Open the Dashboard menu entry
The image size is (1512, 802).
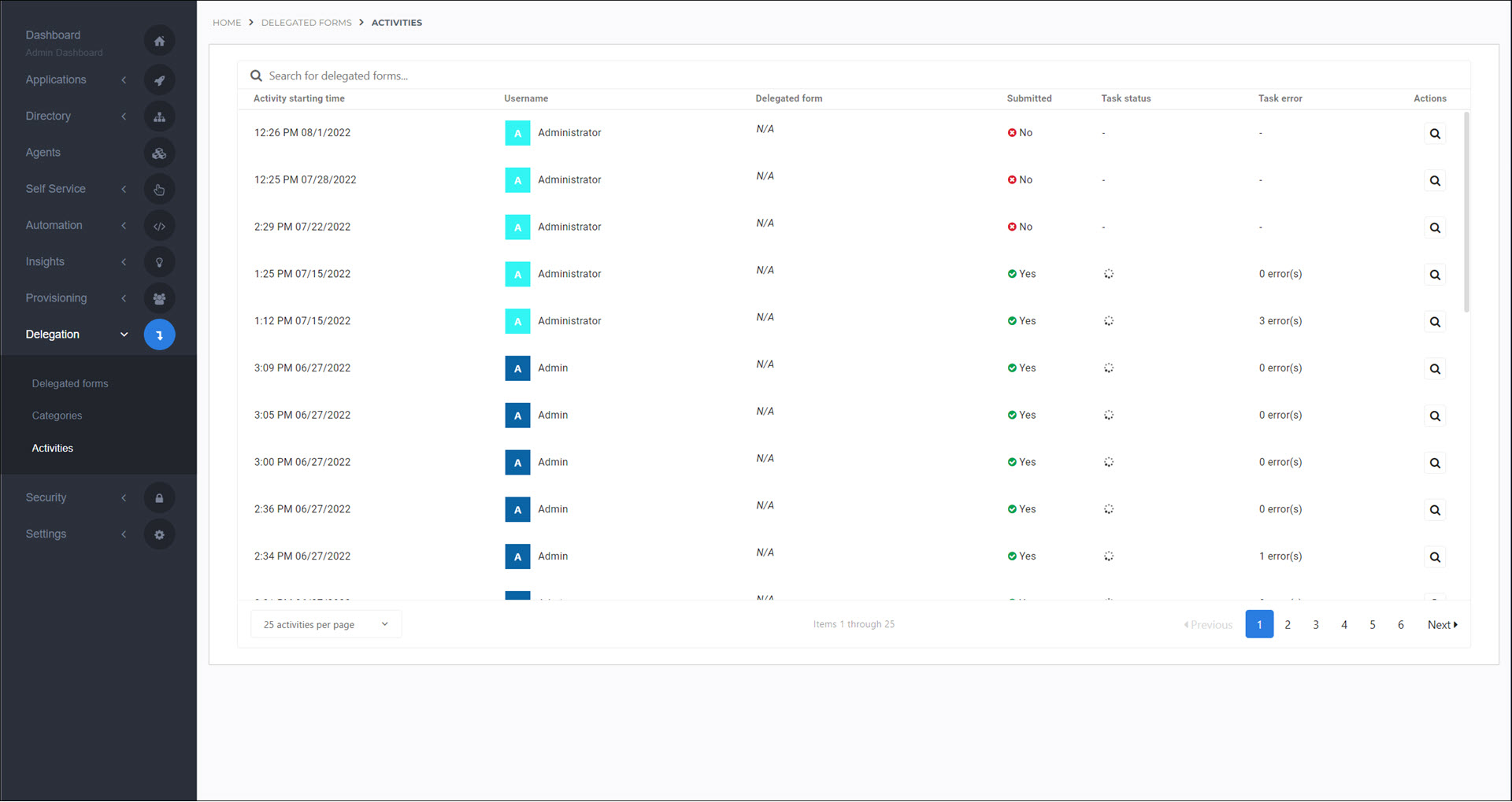point(53,35)
